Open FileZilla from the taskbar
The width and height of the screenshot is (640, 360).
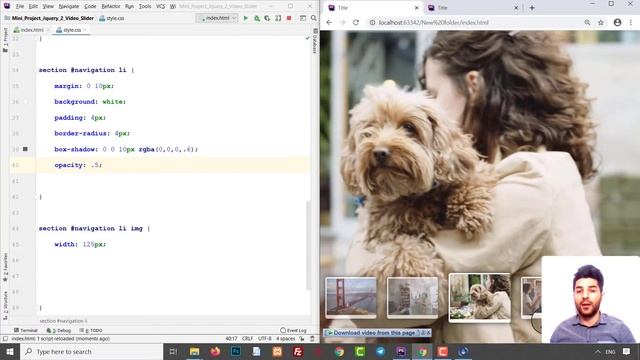298,351
